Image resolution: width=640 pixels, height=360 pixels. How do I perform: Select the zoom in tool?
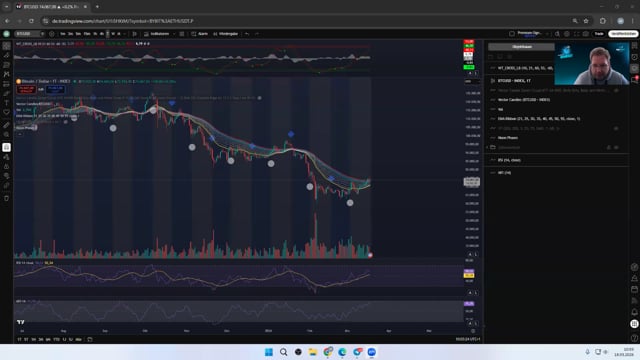(x=7, y=134)
